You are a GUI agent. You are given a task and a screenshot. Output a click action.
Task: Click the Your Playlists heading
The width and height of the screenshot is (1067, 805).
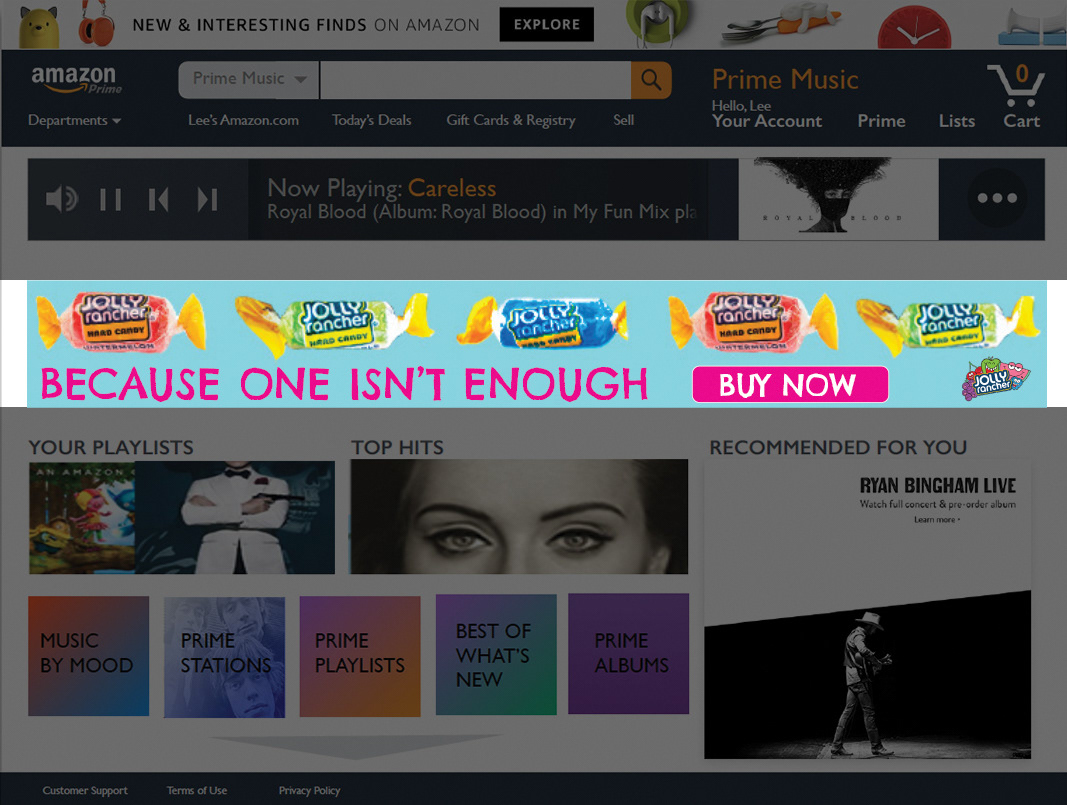click(x=111, y=447)
